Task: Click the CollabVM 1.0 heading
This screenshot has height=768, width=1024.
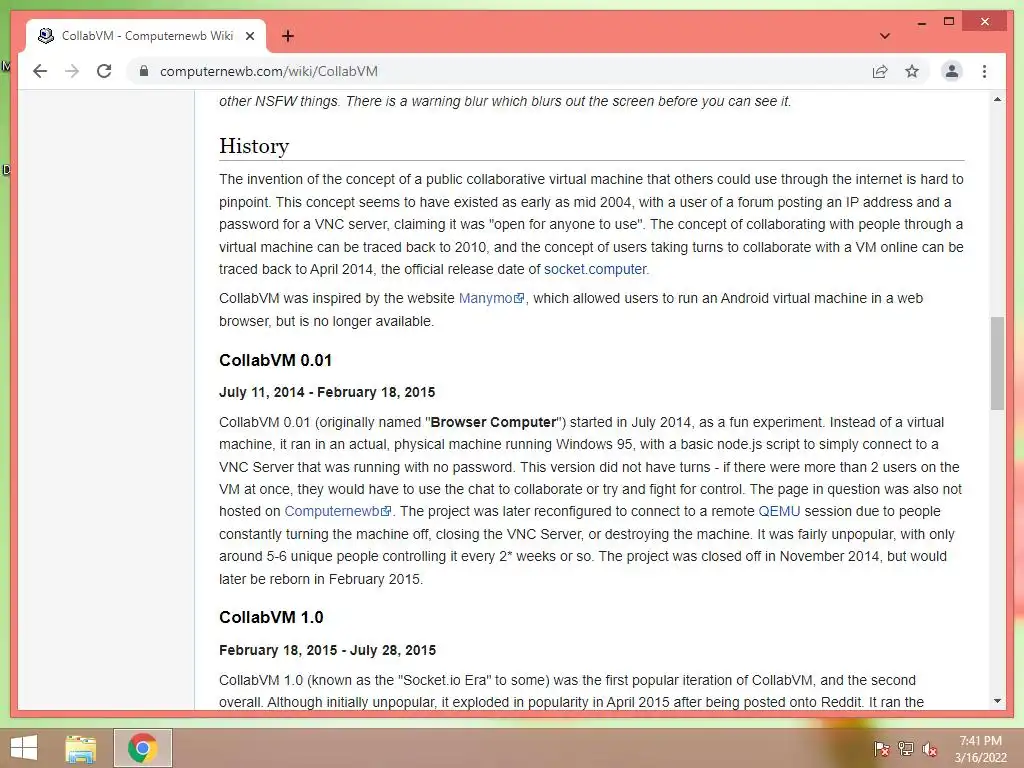Action: coord(271,618)
